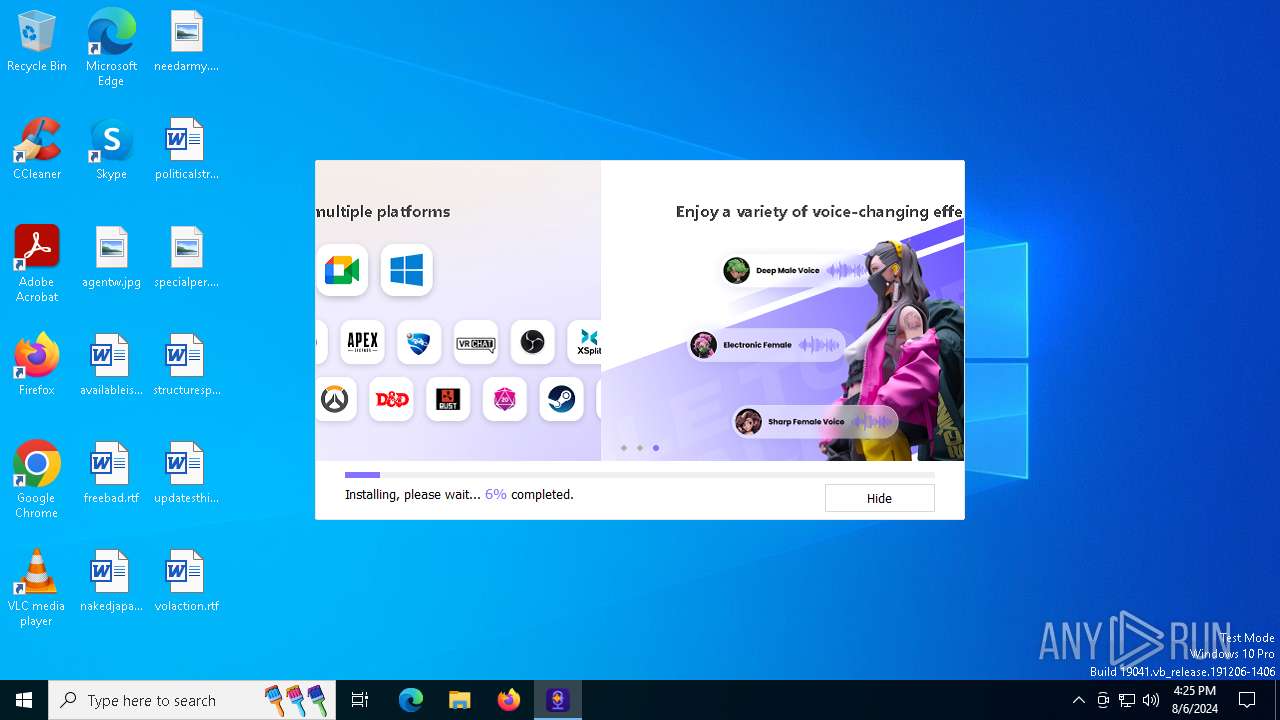This screenshot has height=720, width=1280.
Task: Click the installation progress bar
Action: click(640, 475)
